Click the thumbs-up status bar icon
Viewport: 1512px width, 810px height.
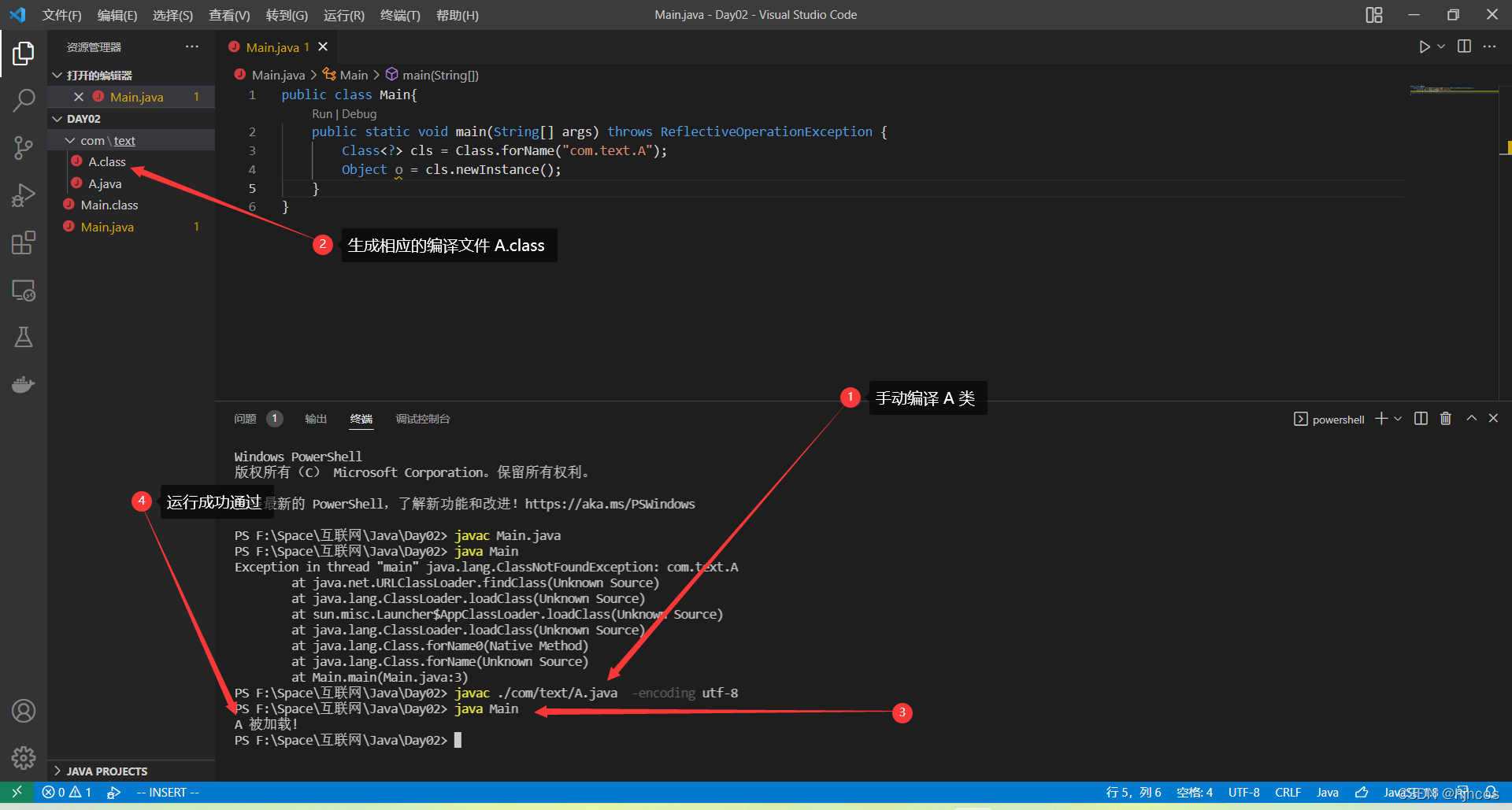pyautogui.click(x=1362, y=792)
